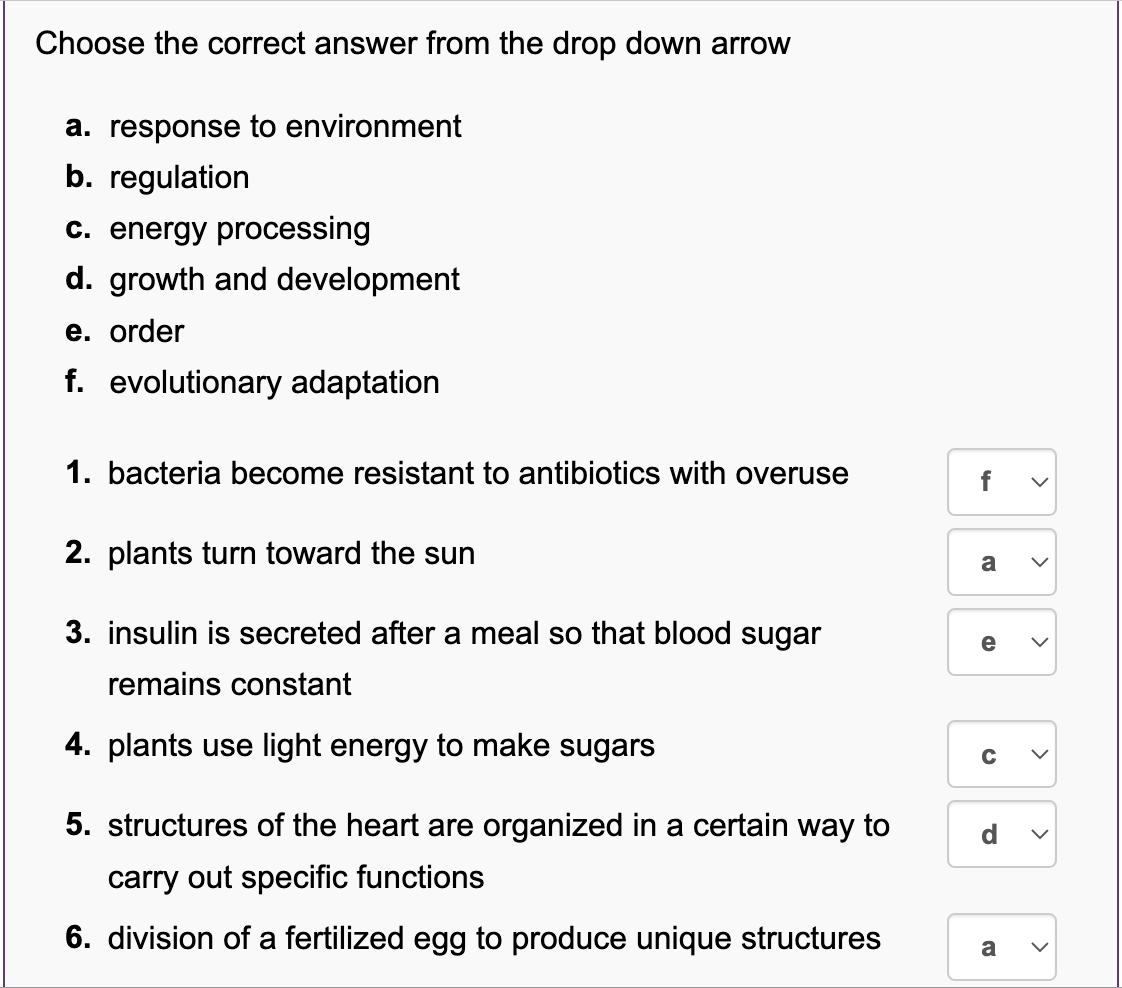Click 'plants use light energy to make sugars'
Image resolution: width=1122 pixels, height=988 pixels.
coord(381,746)
